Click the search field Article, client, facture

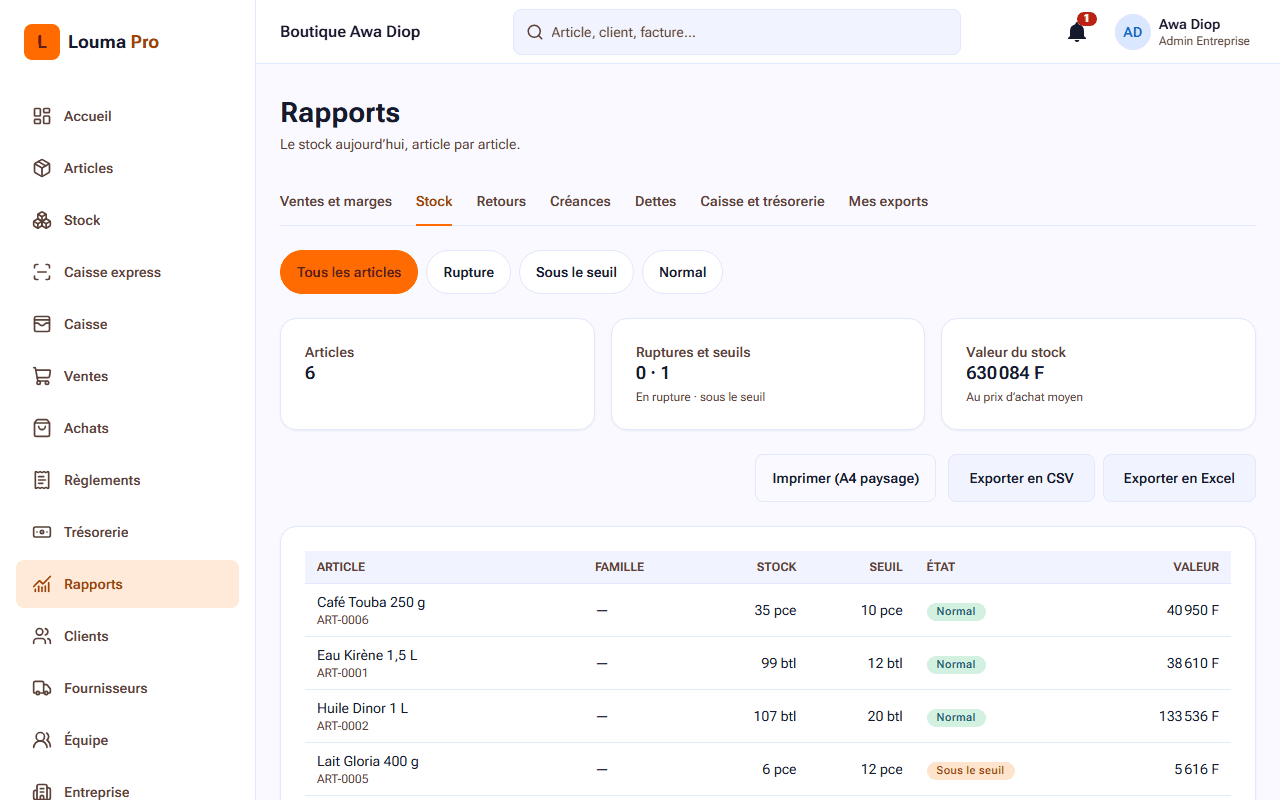pyautogui.click(x=737, y=32)
